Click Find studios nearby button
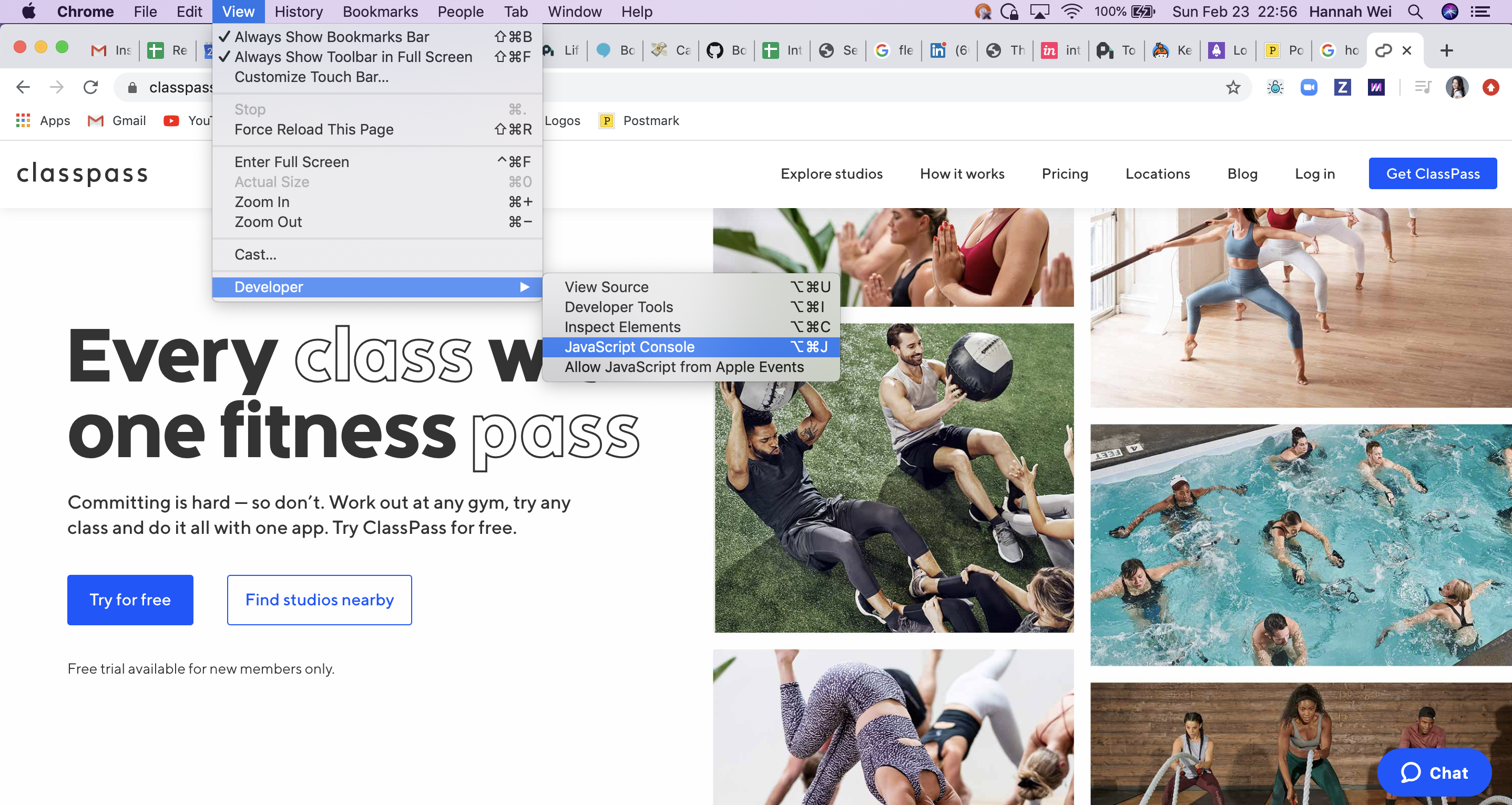Screen dimensions: 1512x805 pos(319,600)
